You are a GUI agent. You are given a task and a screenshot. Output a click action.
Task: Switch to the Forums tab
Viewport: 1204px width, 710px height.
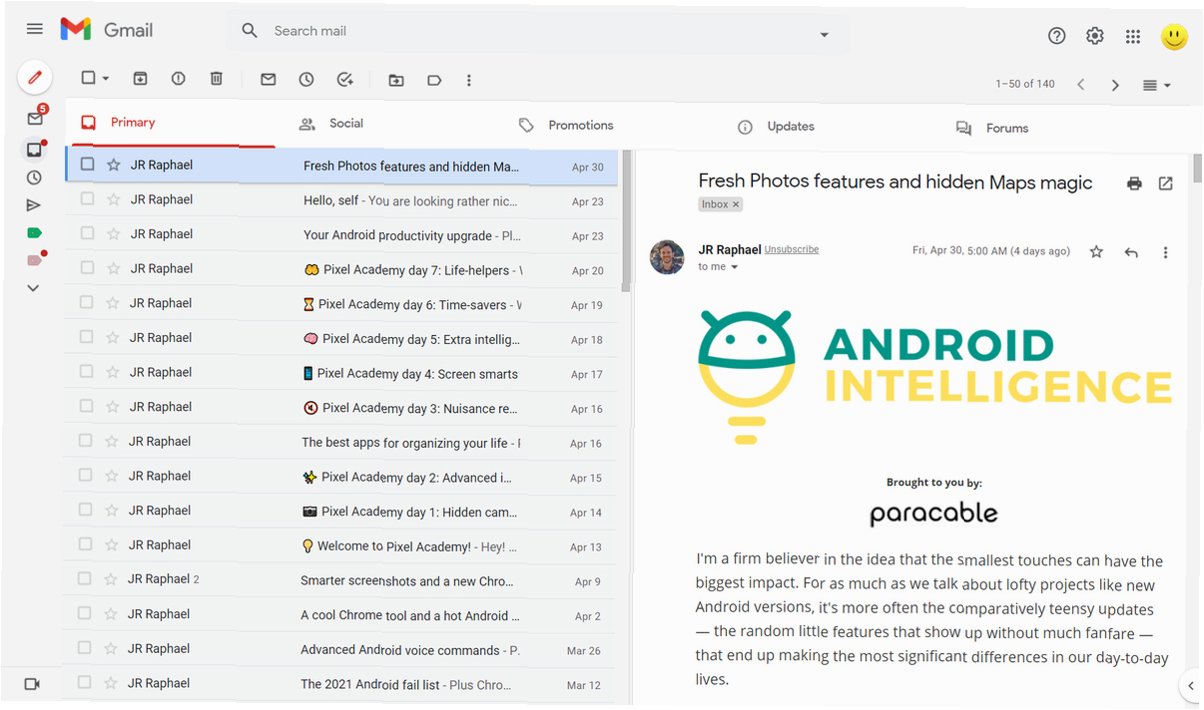click(x=993, y=128)
